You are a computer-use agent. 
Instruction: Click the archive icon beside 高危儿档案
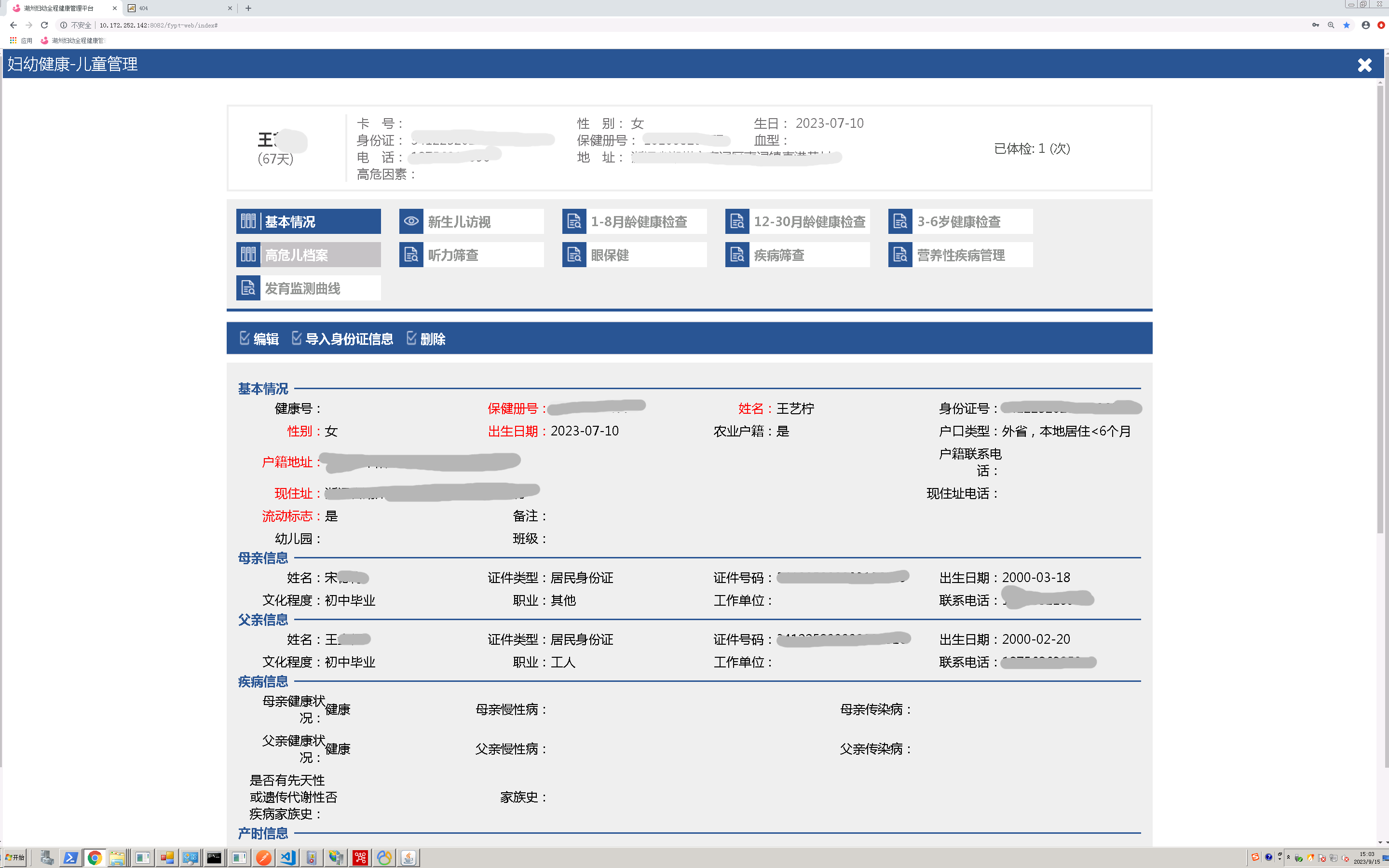pyautogui.click(x=248, y=254)
